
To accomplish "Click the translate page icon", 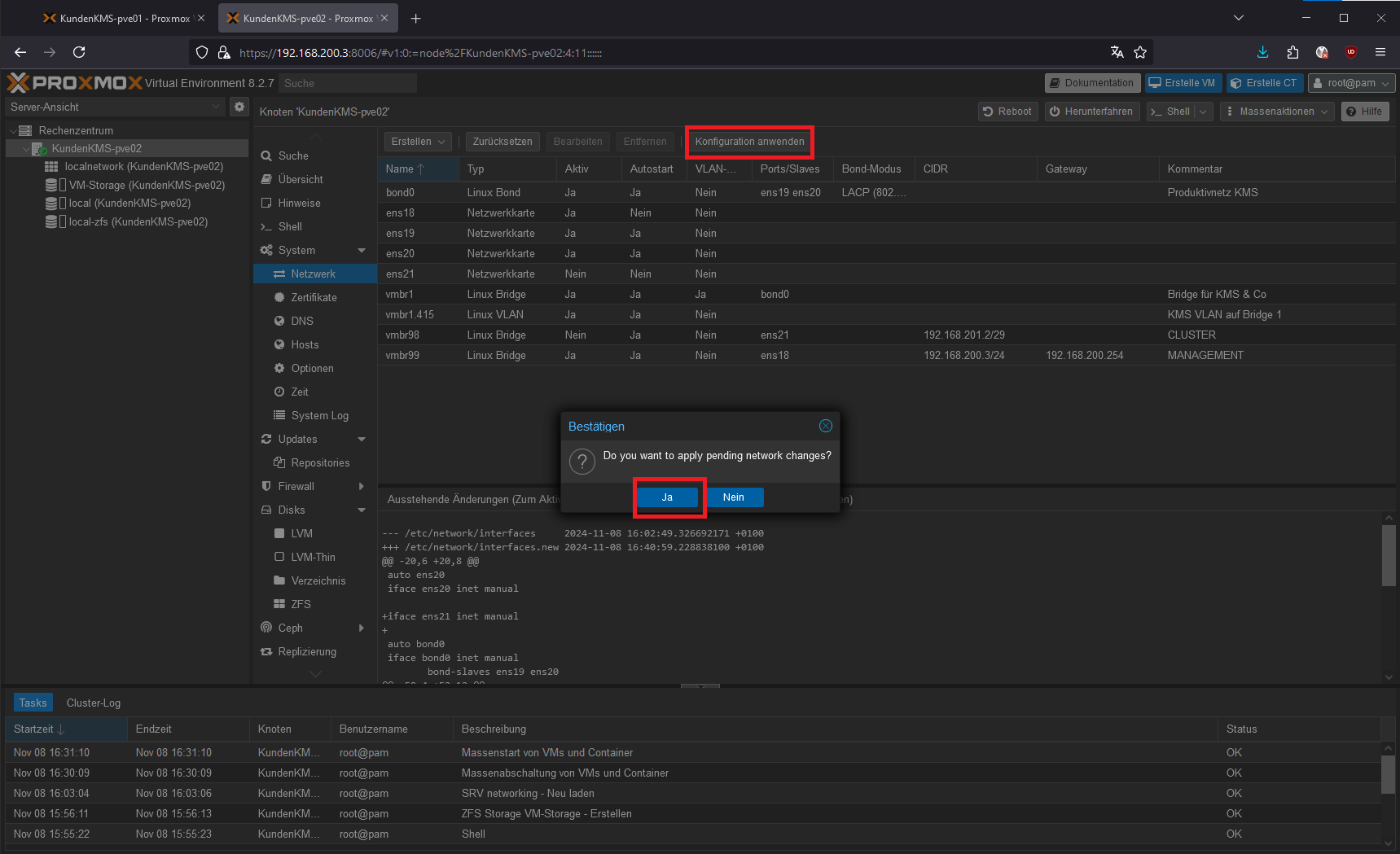I will point(1117,52).
